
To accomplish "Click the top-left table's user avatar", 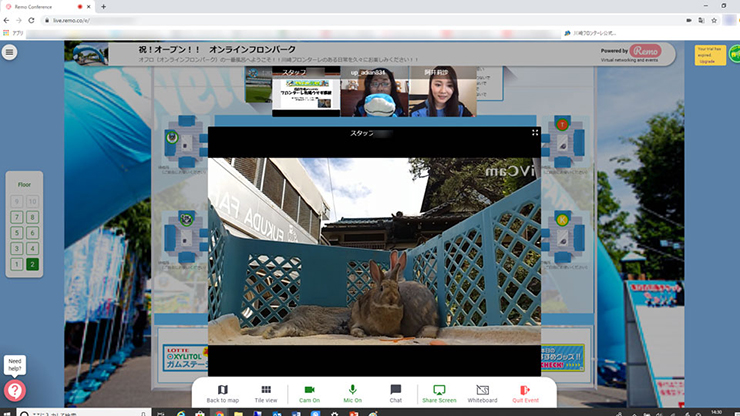I will tap(172, 137).
